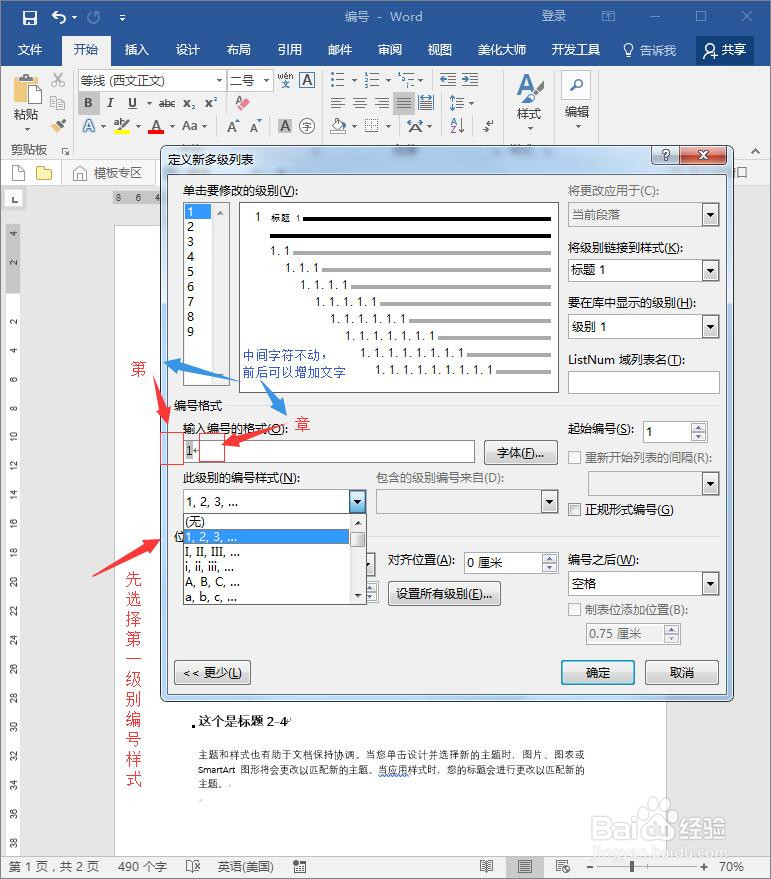Click the 共享 Share button

click(724, 50)
